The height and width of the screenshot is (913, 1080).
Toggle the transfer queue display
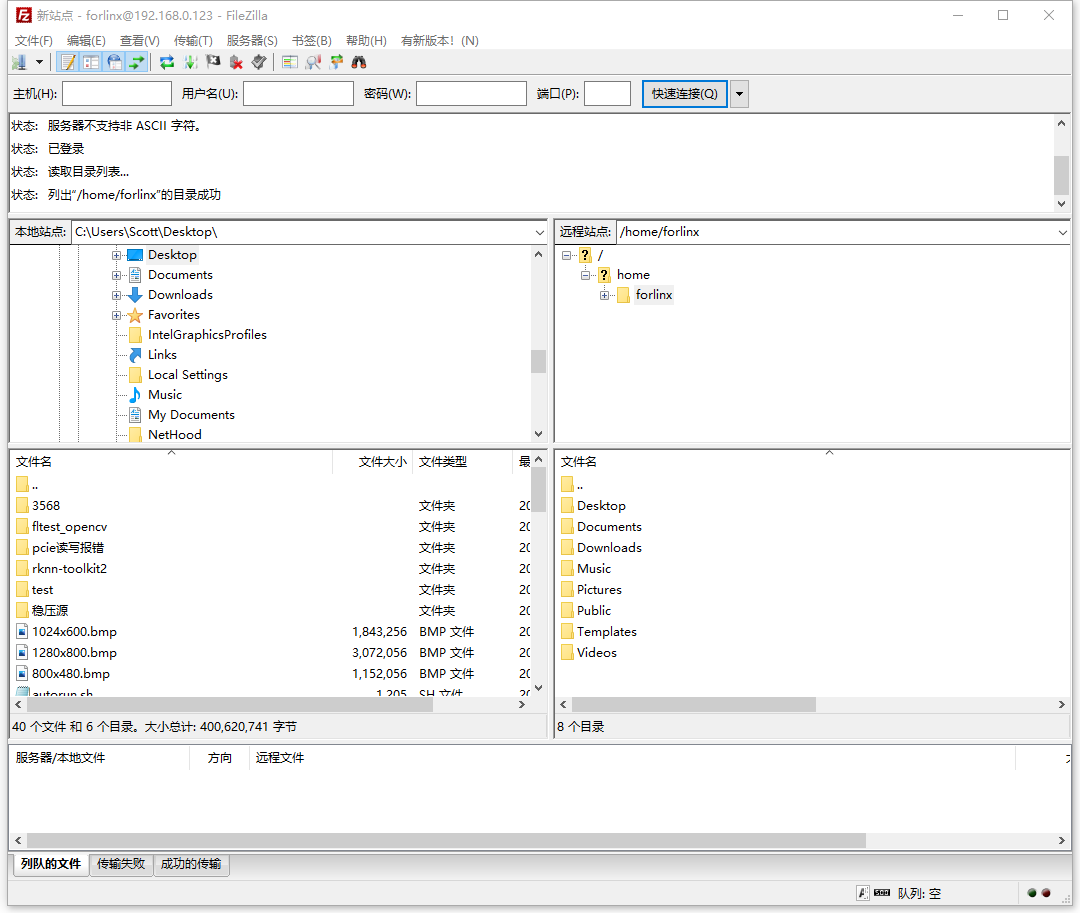[137, 62]
